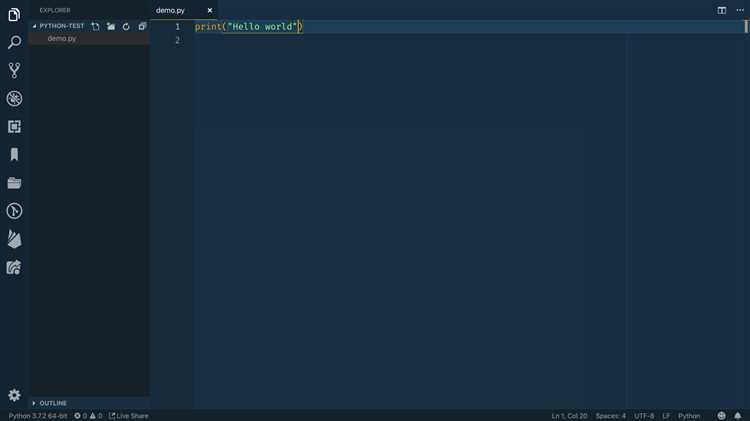The height and width of the screenshot is (421, 750).
Task: Change the LF end of line sequence
Action: click(x=666, y=416)
